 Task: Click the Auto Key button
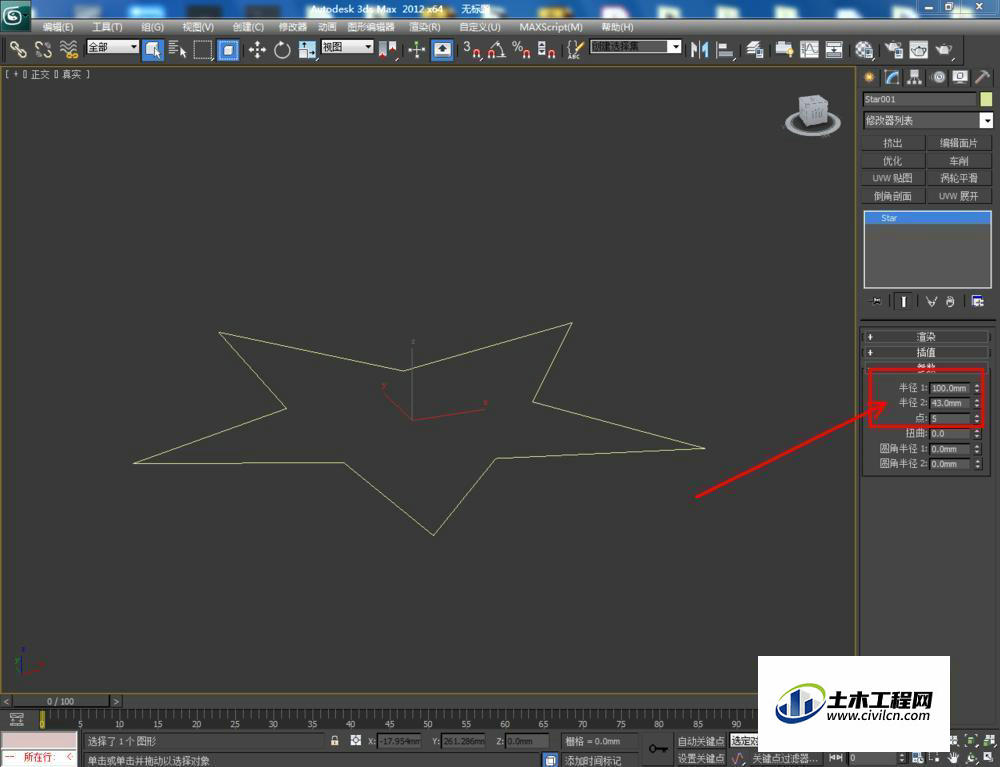coord(701,741)
